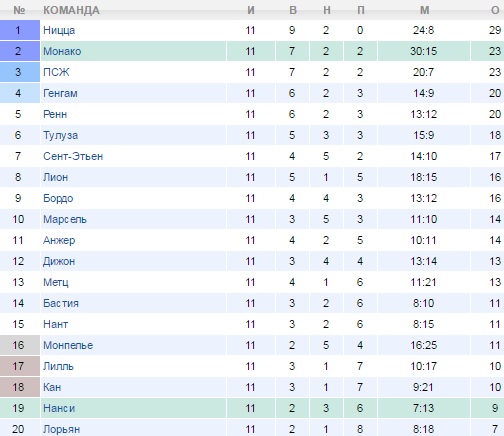
Task: Click the Анжер team link
Action: coord(59,240)
